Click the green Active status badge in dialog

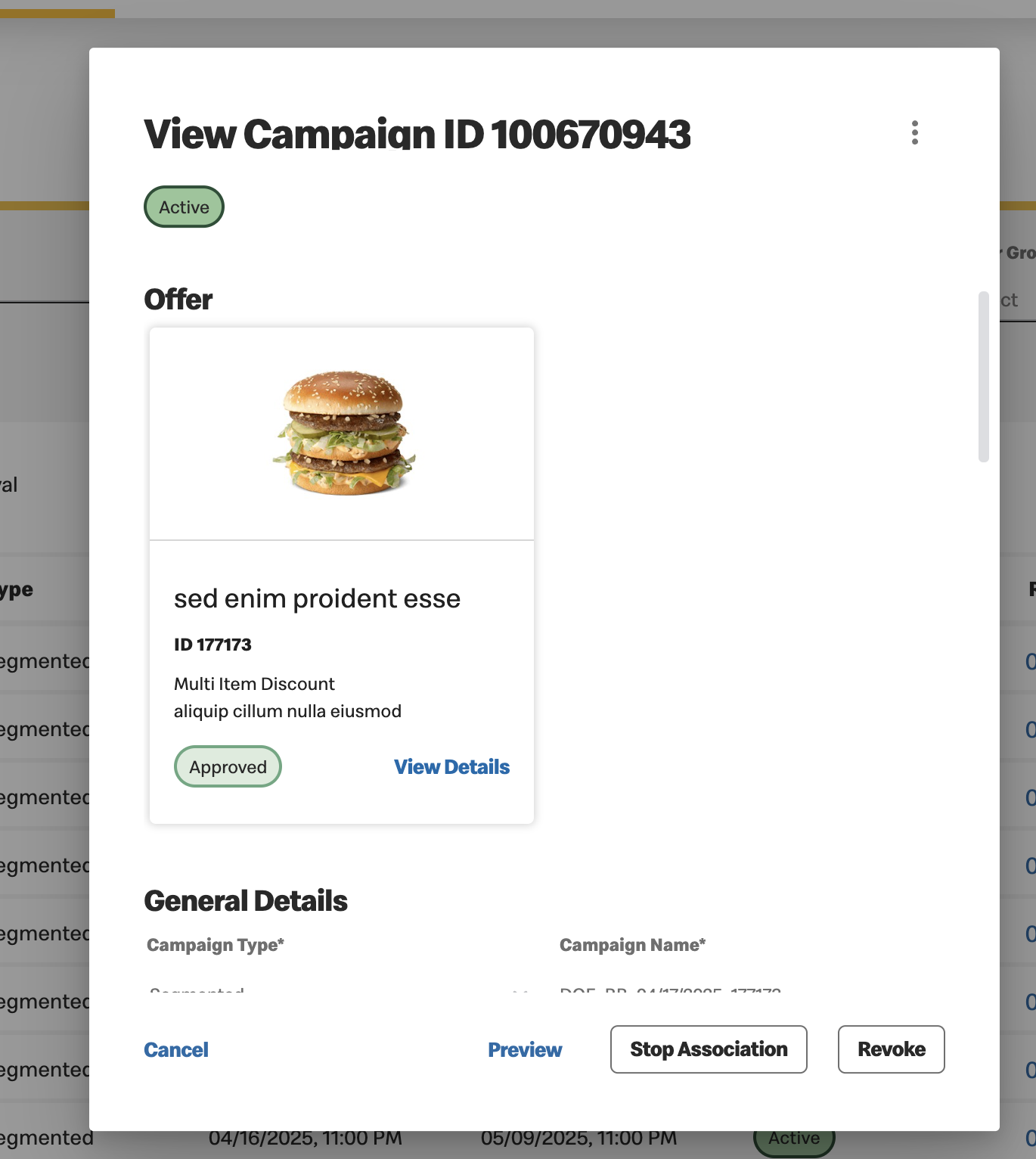pos(184,207)
